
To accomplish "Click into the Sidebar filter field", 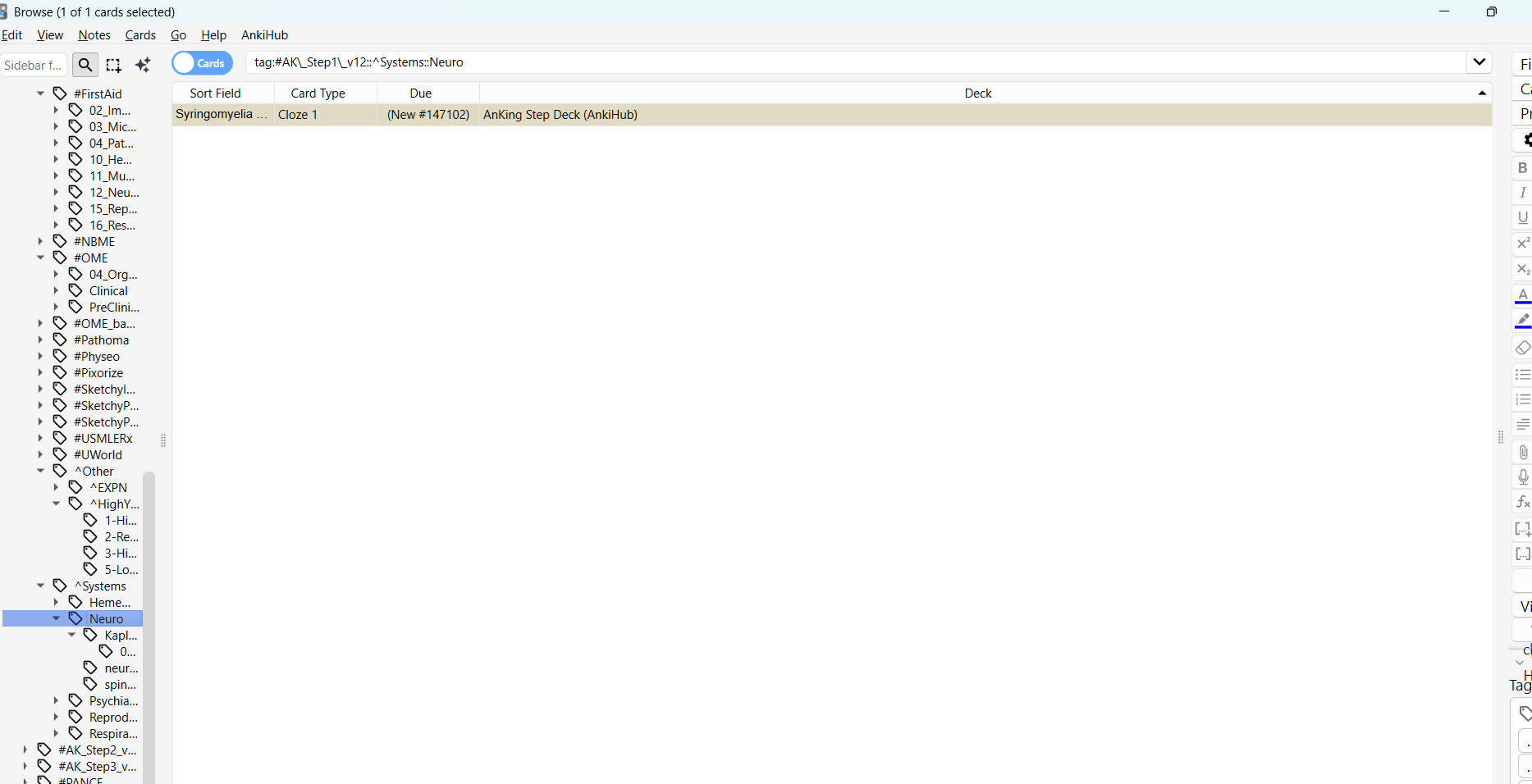I will (x=33, y=65).
